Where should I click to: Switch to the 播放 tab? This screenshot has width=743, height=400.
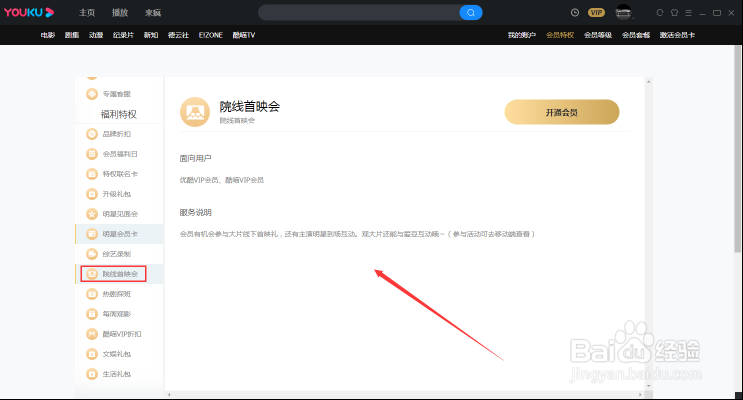[x=120, y=13]
